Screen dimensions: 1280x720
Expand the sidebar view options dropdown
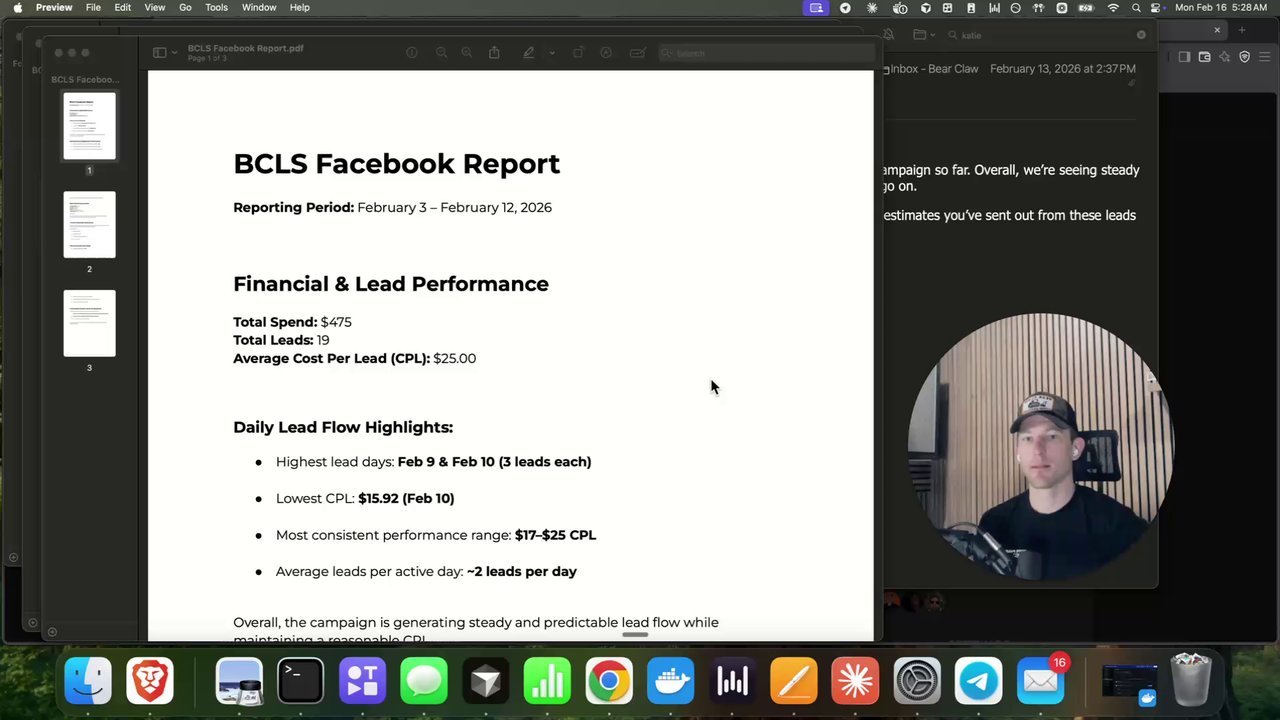[172, 52]
